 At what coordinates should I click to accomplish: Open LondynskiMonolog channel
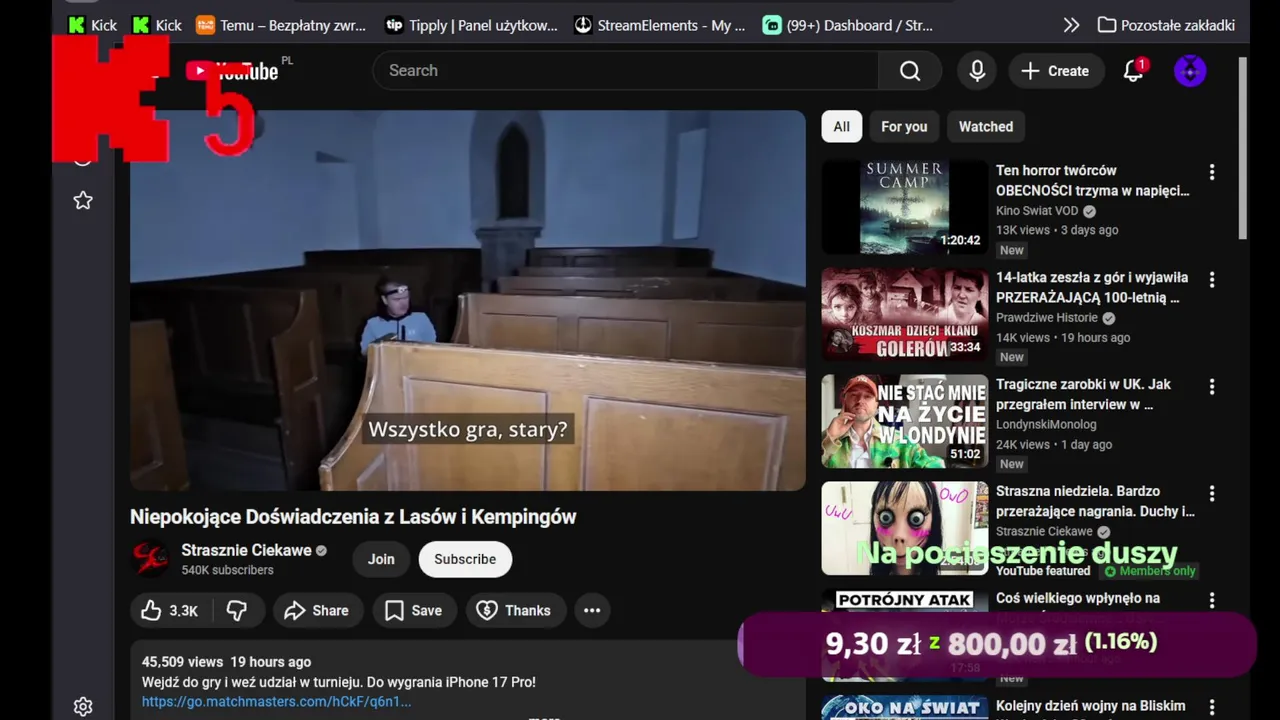1046,424
